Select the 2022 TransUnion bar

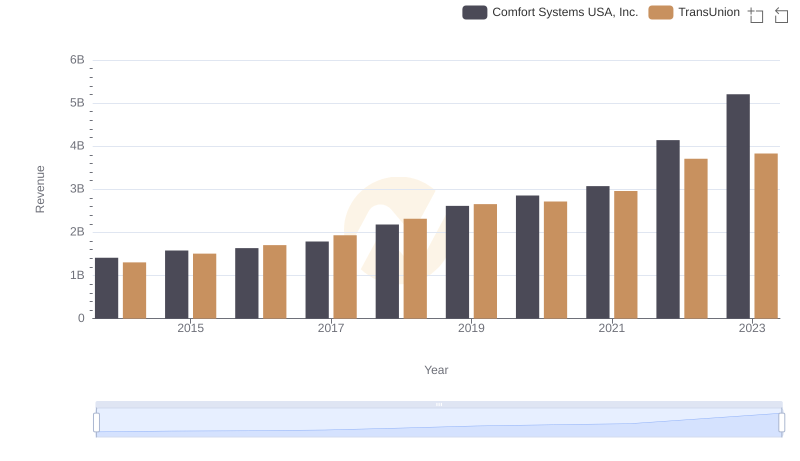point(696,239)
